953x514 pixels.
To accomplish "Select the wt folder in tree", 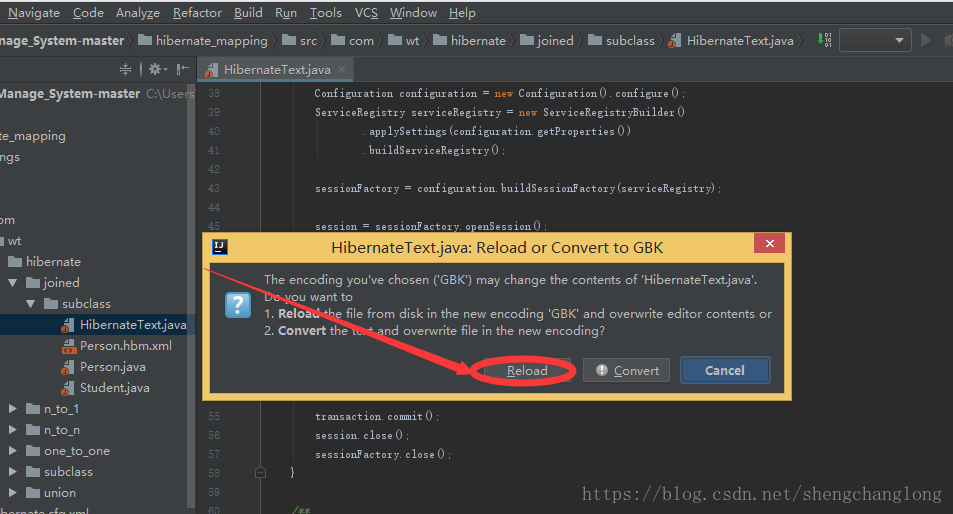I will tap(11, 241).
